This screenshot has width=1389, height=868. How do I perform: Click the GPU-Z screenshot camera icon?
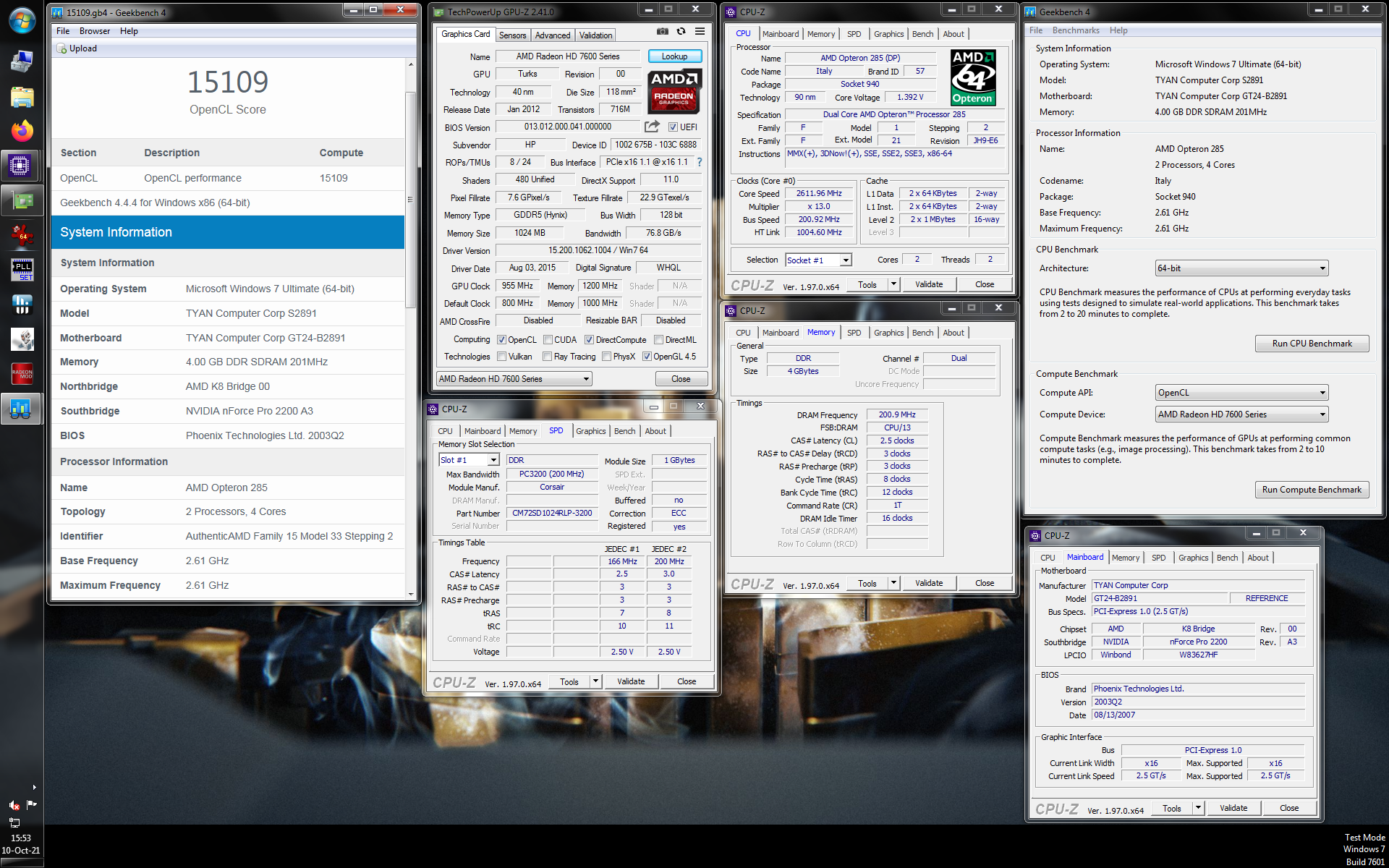pyautogui.click(x=662, y=31)
